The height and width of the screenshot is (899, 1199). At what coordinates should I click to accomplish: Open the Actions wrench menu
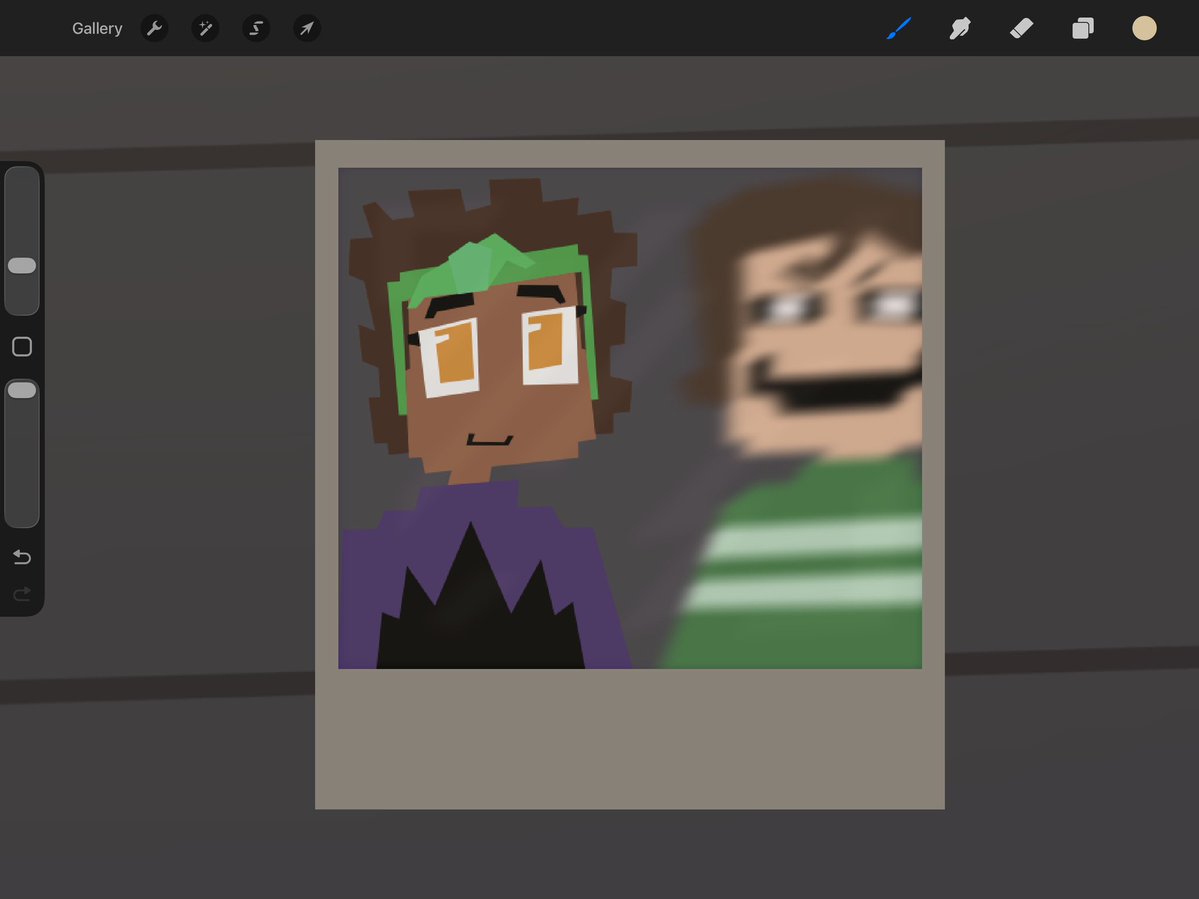[154, 28]
